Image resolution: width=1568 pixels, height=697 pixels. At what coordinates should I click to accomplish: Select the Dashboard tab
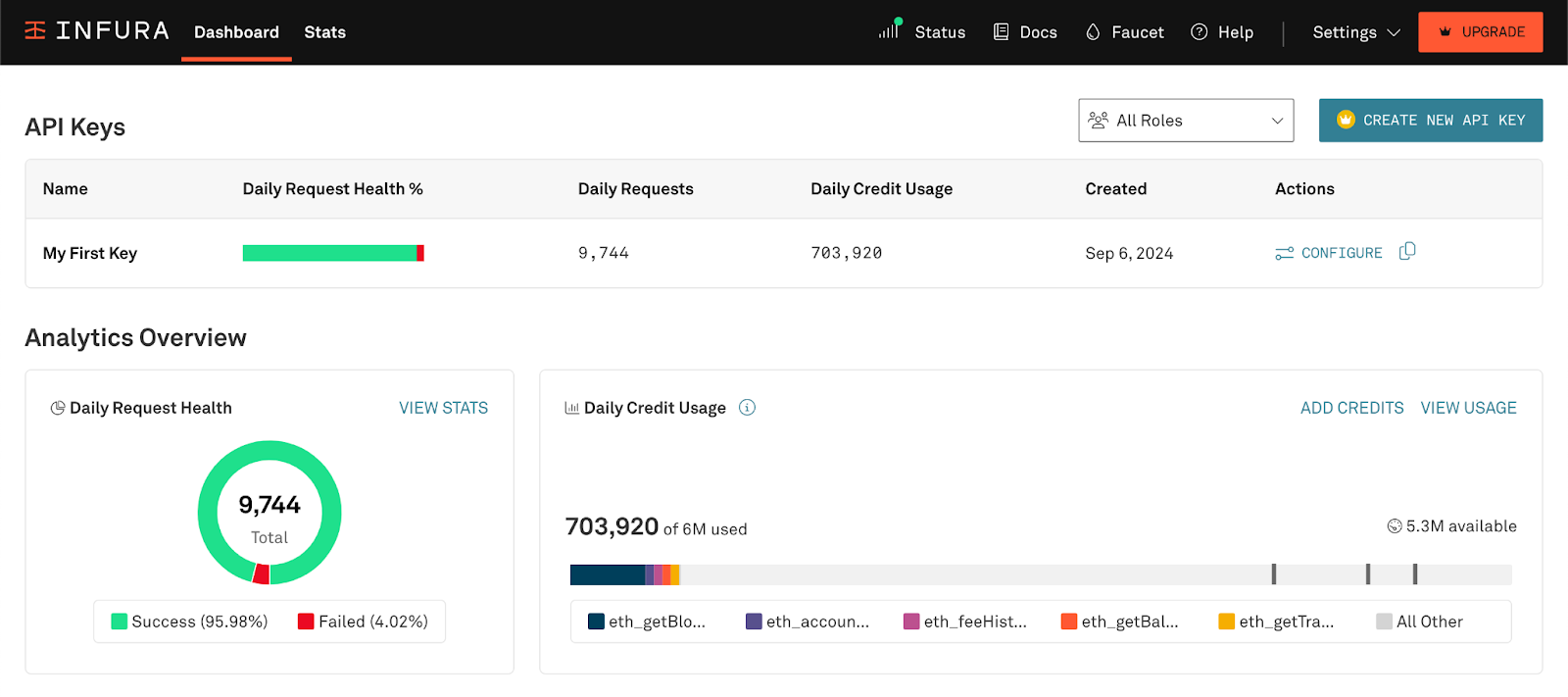click(236, 32)
